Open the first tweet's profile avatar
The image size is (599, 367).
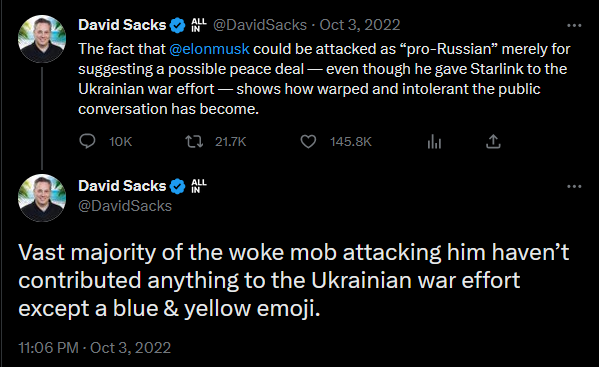coord(42,39)
